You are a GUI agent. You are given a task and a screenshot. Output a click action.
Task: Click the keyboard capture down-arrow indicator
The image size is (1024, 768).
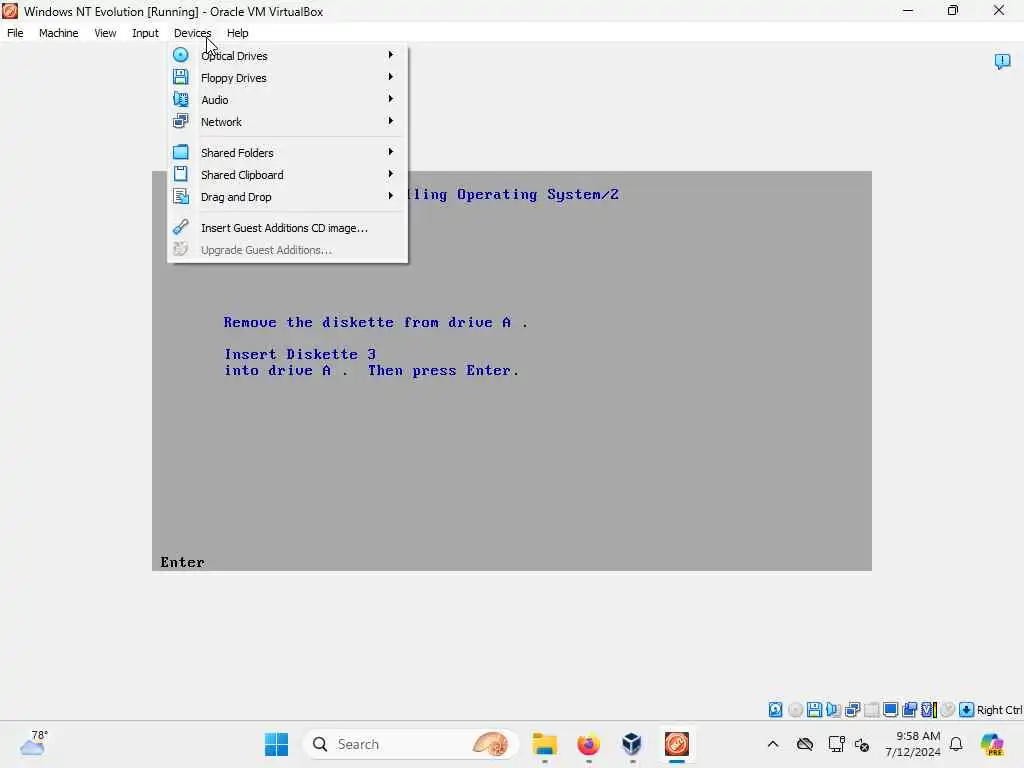[x=967, y=710]
